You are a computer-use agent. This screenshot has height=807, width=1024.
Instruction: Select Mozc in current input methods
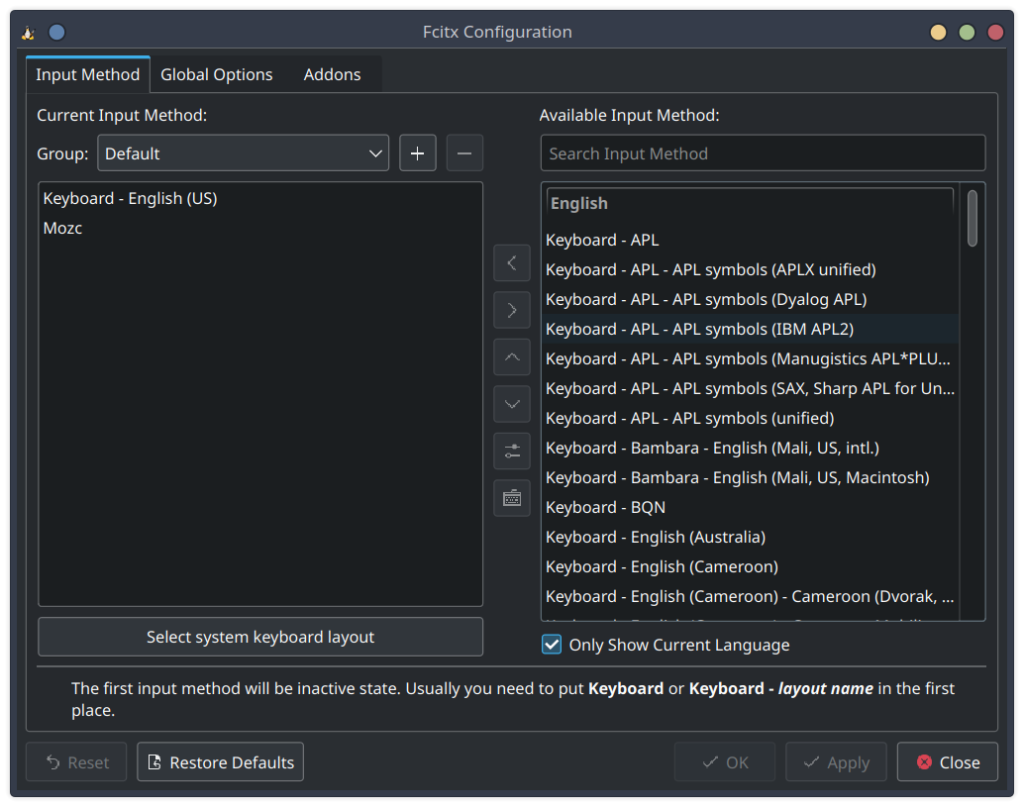coord(63,228)
